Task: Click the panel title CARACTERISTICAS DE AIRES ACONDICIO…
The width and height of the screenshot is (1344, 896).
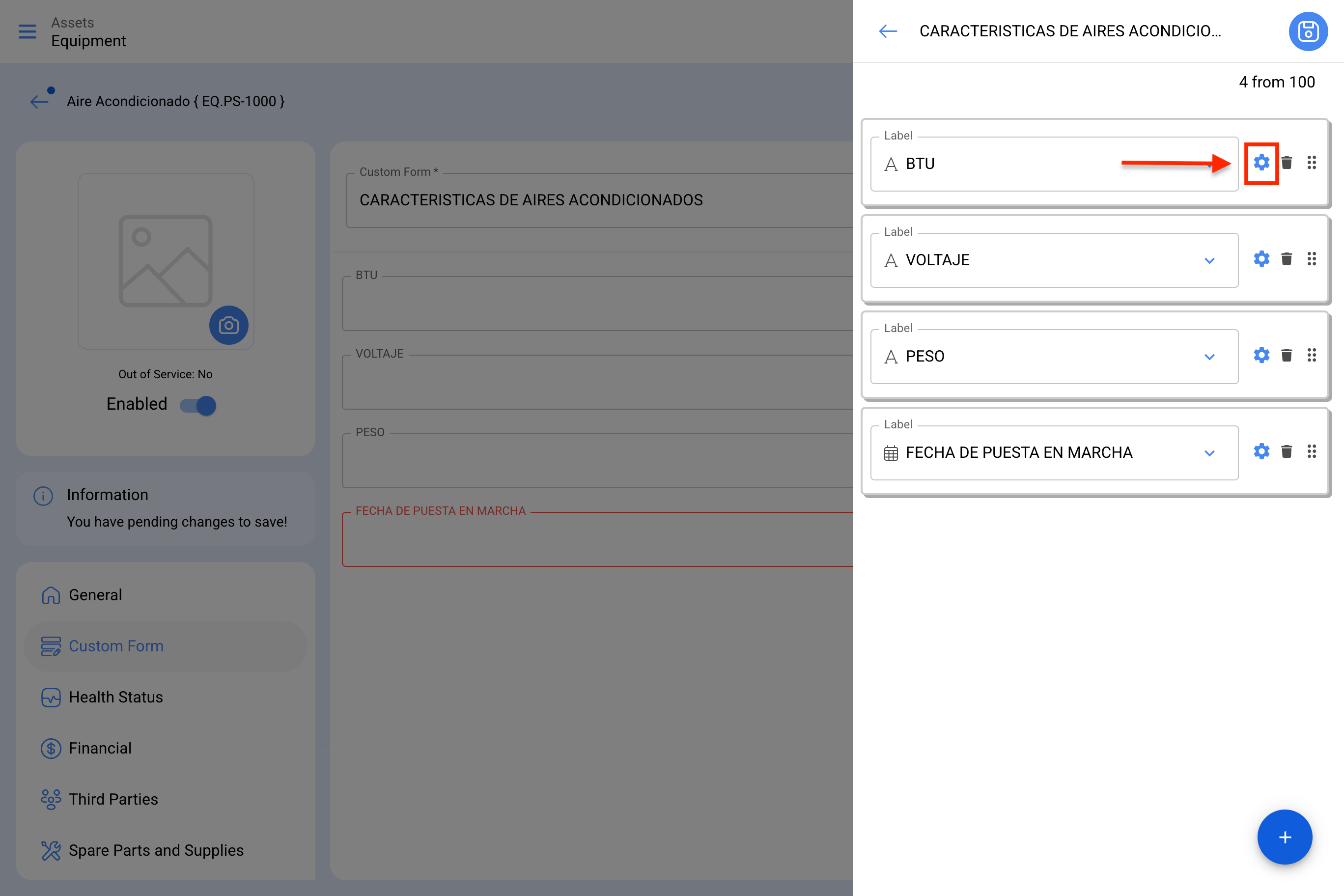Action: pos(1070,31)
